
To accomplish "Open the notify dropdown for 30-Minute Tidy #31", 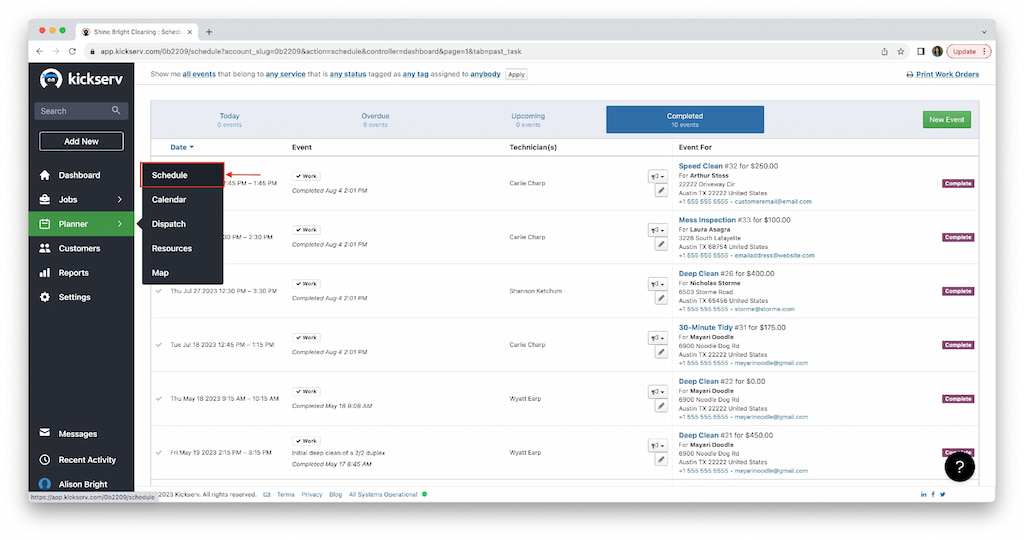I will 658,338.
